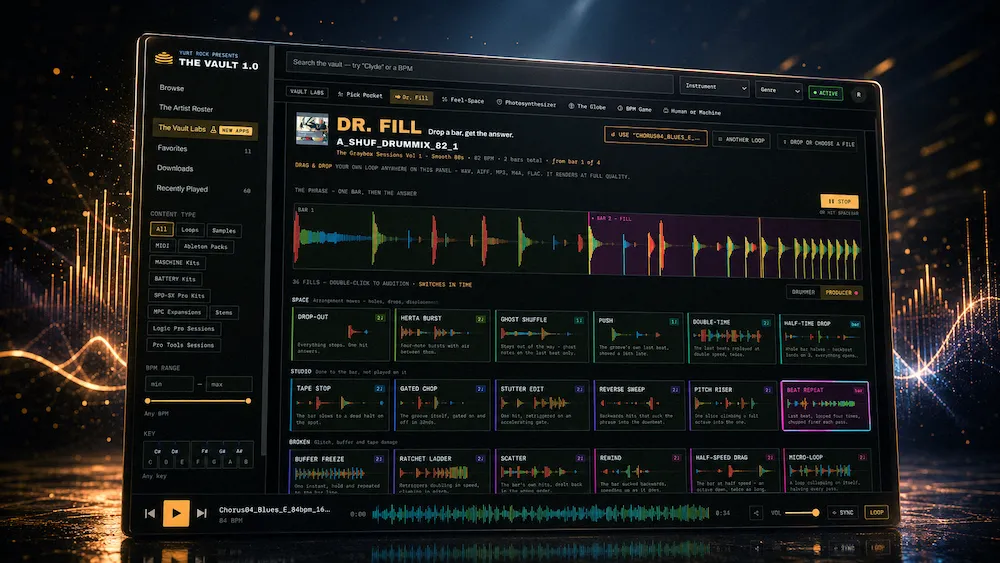The width and height of the screenshot is (1000, 563).
Task: Click the DROP-OUT card's 2♪ badge
Action: [x=380, y=317]
